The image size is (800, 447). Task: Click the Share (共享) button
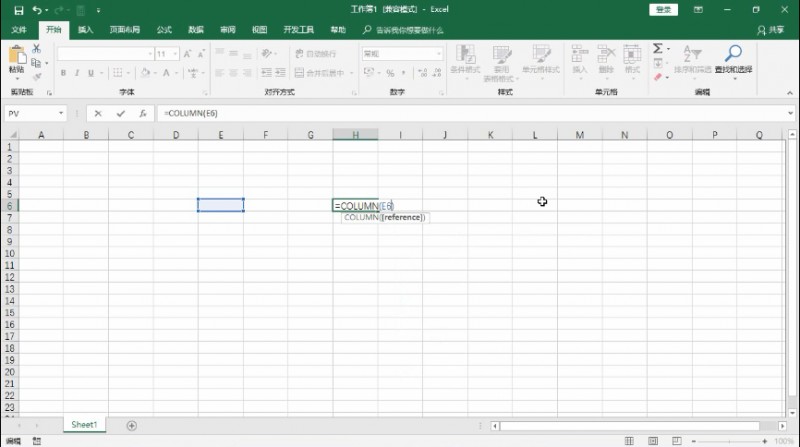(x=771, y=30)
